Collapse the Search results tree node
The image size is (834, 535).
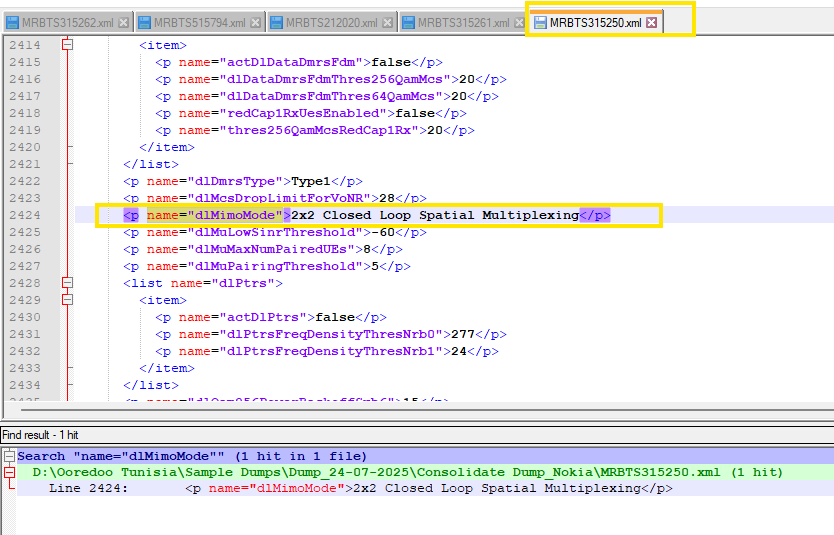pos(9,456)
